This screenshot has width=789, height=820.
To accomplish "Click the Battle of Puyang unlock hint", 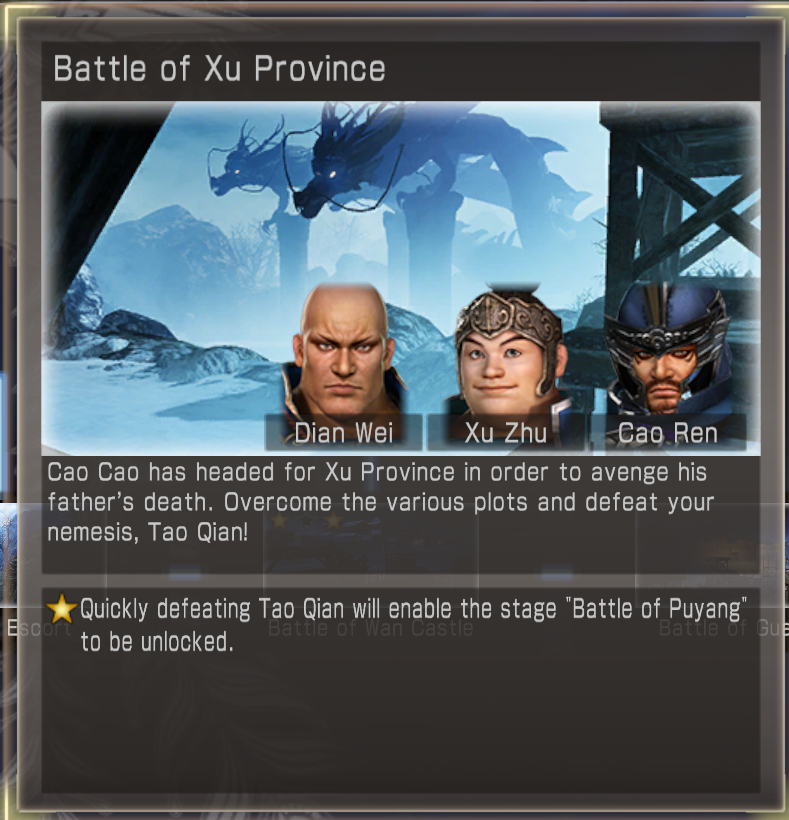I will pos(413,625).
